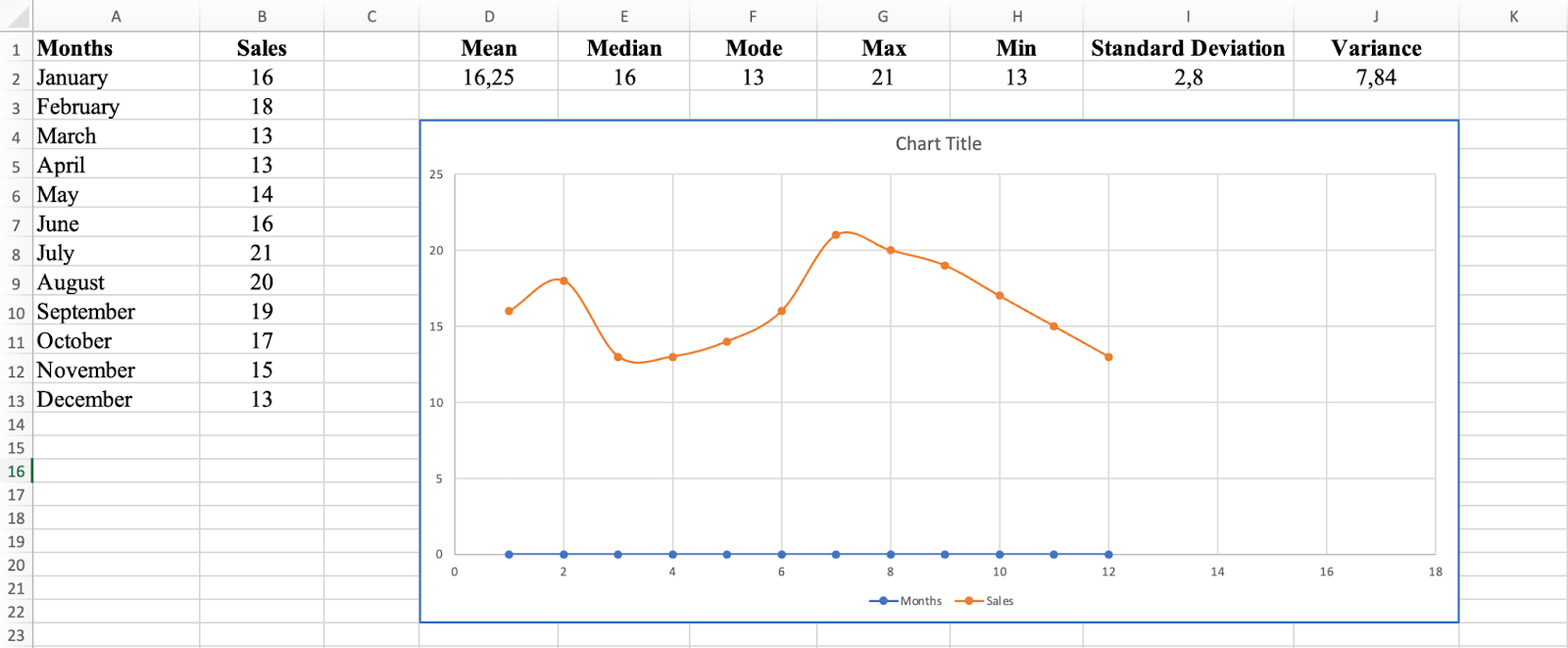Image resolution: width=1568 pixels, height=648 pixels.
Task: Select the Mean value cell showing 16,25
Action: pos(489,76)
